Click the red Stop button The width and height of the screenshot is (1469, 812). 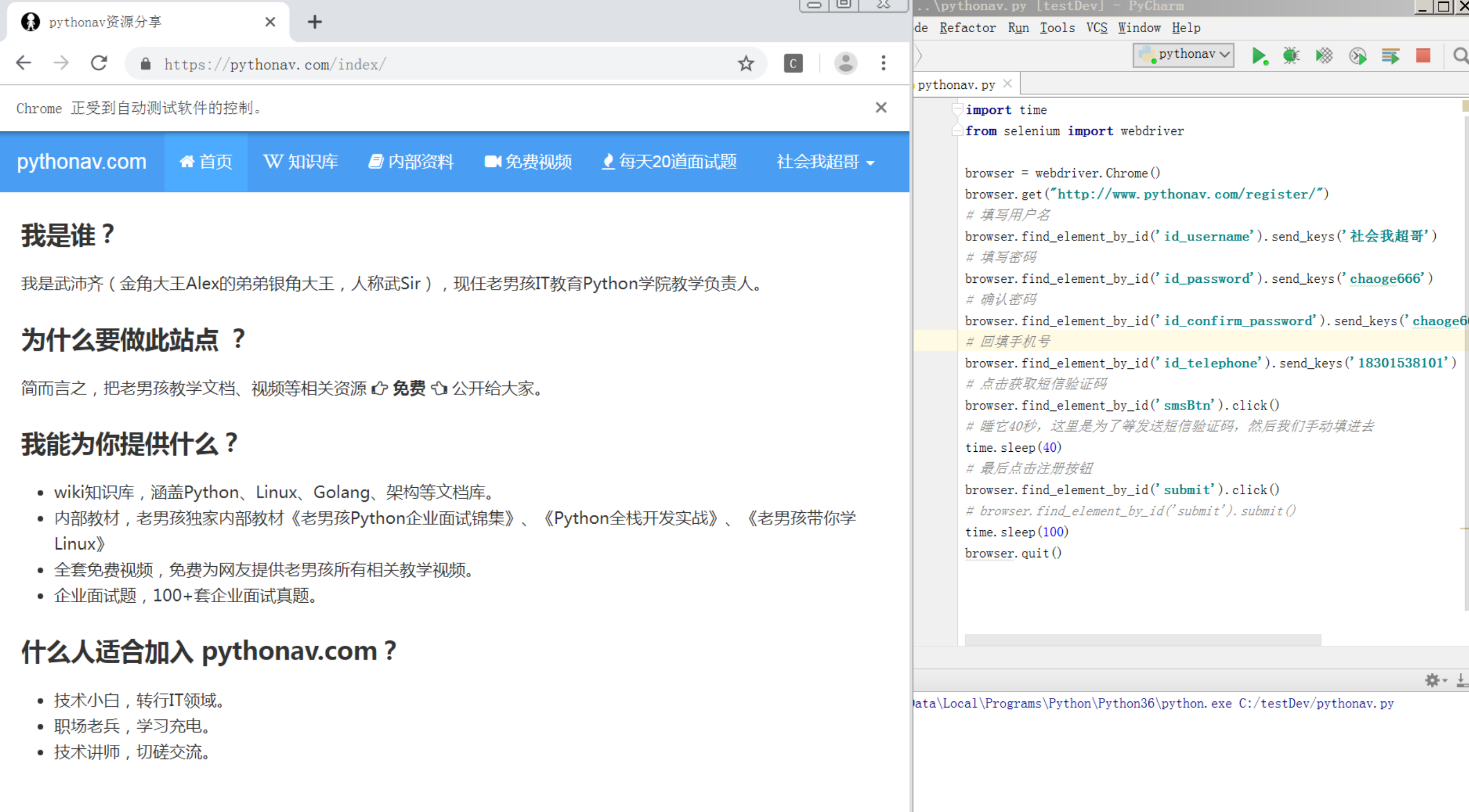[x=1423, y=55]
